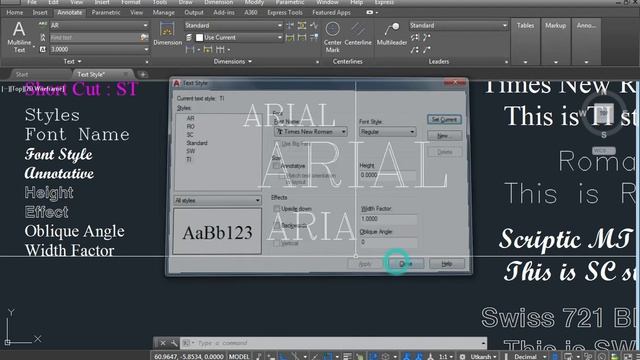Click the New... button

point(444,136)
